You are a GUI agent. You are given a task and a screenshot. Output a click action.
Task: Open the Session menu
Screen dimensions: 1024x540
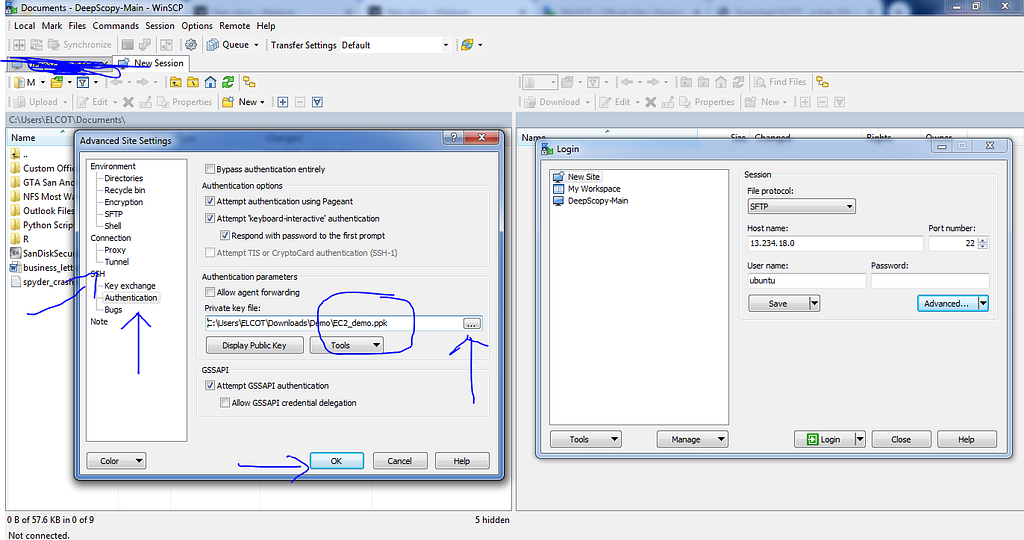(160, 25)
